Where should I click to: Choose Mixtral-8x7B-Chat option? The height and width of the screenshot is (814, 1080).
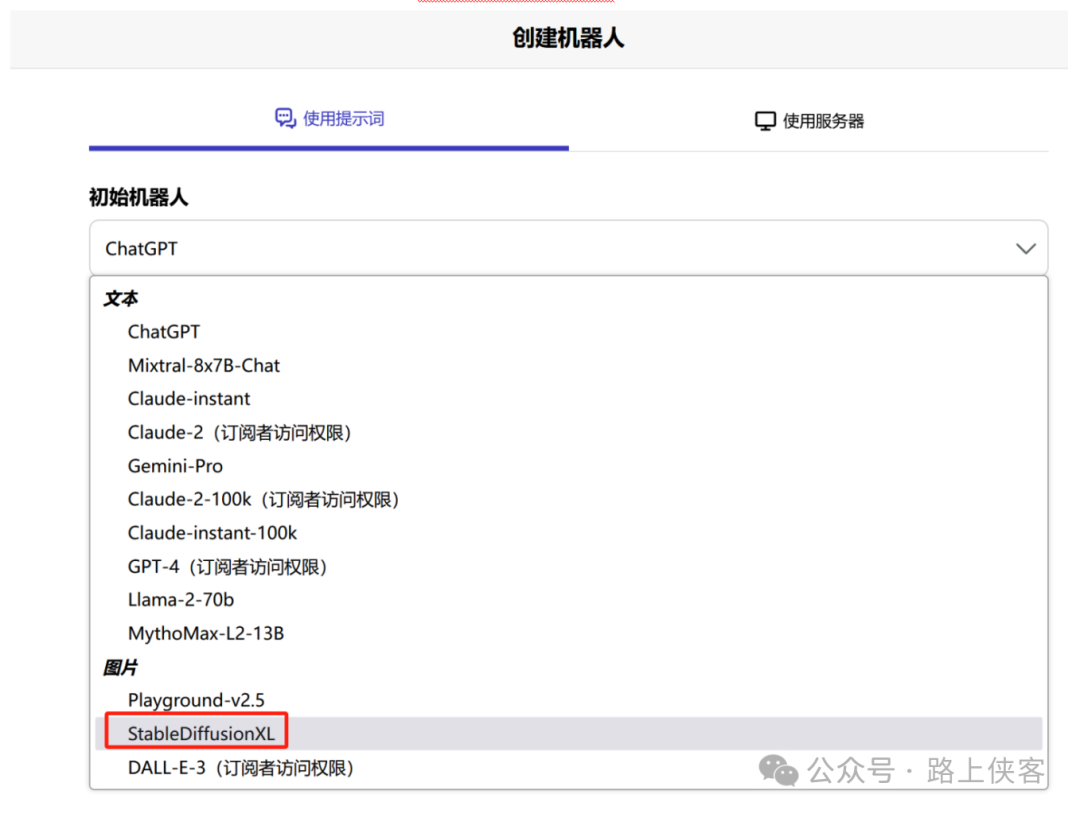pos(568,366)
